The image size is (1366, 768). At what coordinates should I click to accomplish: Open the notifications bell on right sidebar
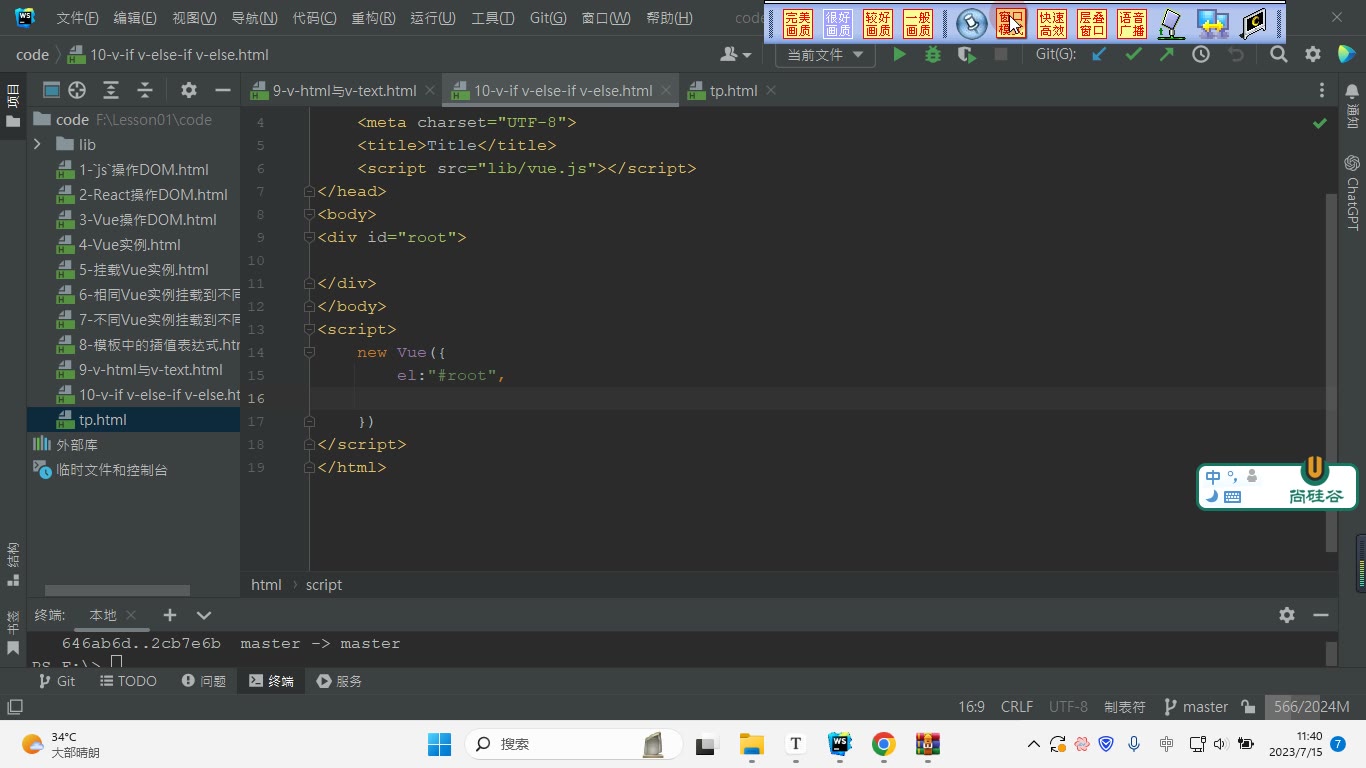click(x=1352, y=91)
